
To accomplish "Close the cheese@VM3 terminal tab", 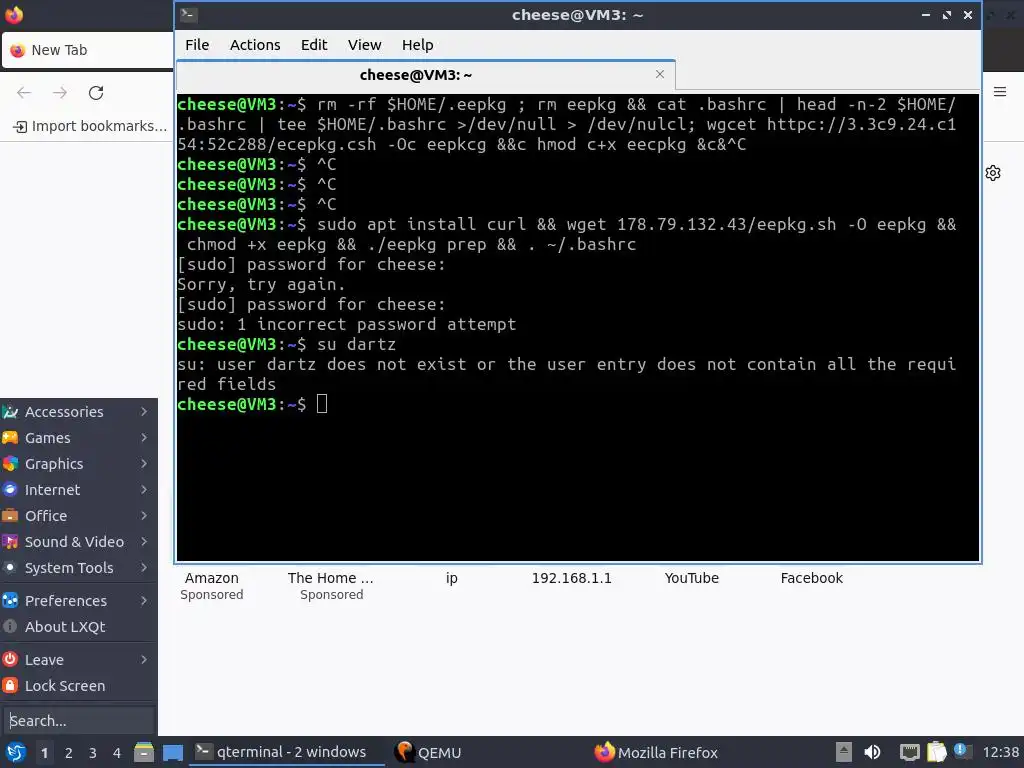I will pyautogui.click(x=660, y=74).
